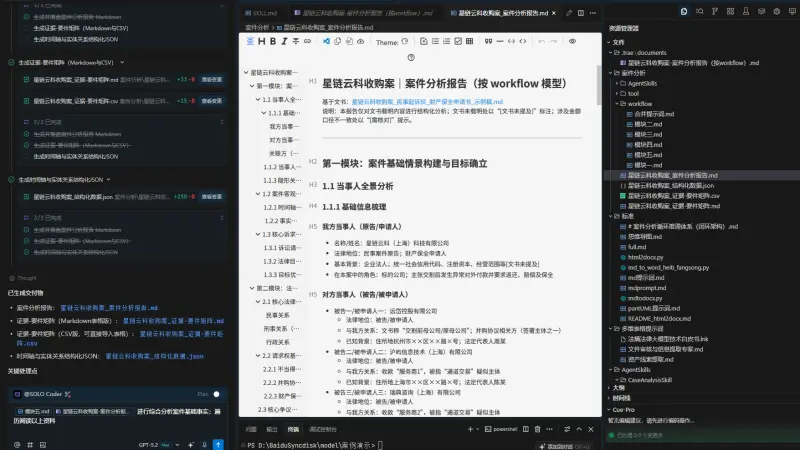Image resolution: width=800 pixels, height=450 pixels.
Task: Open the search icon in the activity bar
Action: [699, 11]
